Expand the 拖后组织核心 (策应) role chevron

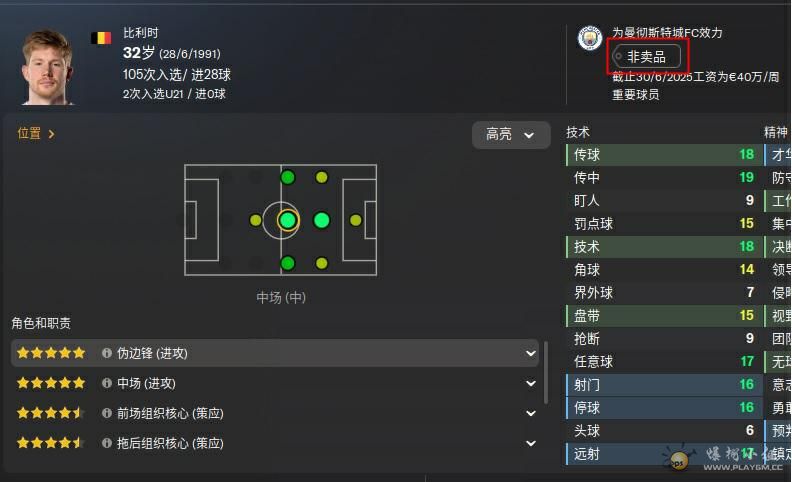[x=530, y=442]
